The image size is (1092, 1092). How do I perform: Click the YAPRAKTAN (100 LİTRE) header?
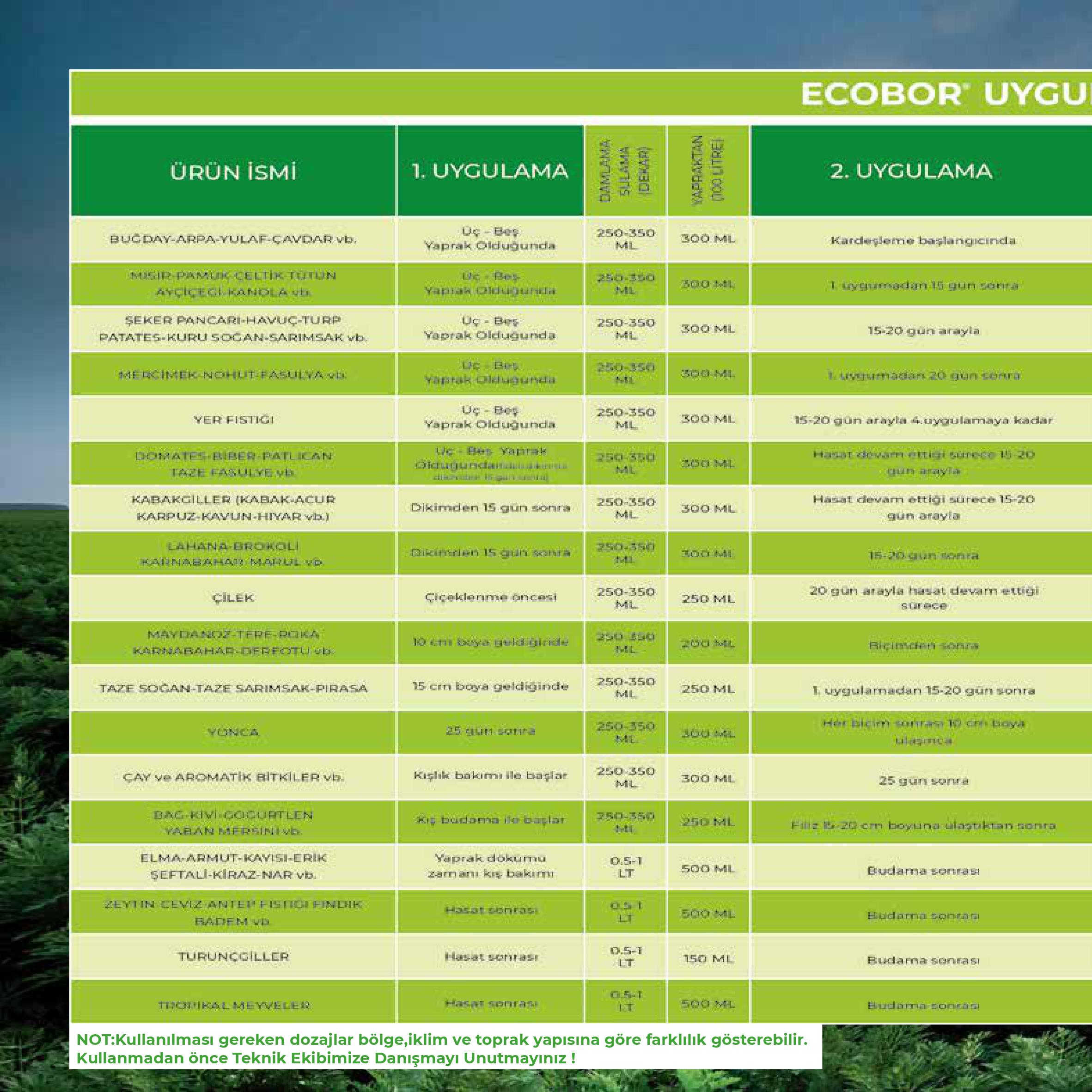(x=708, y=171)
